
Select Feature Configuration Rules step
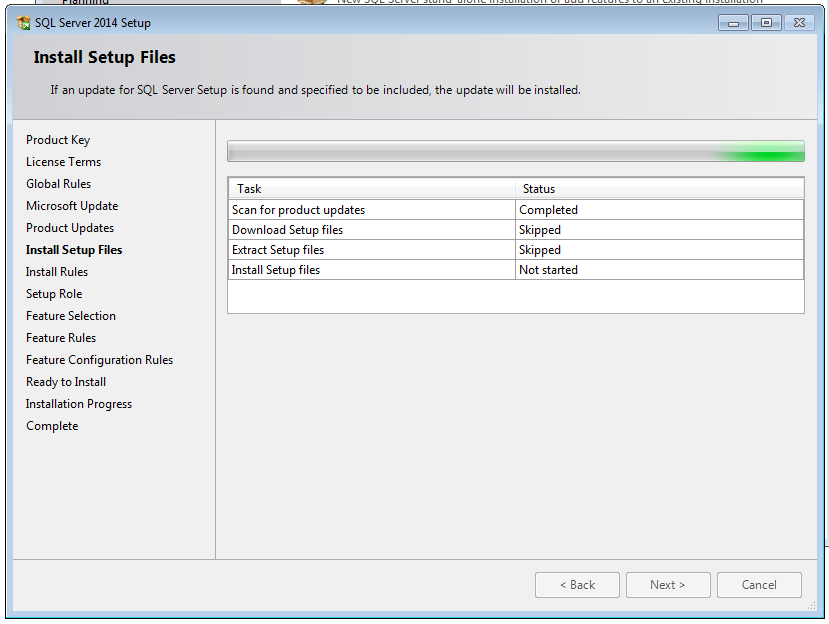coord(99,360)
